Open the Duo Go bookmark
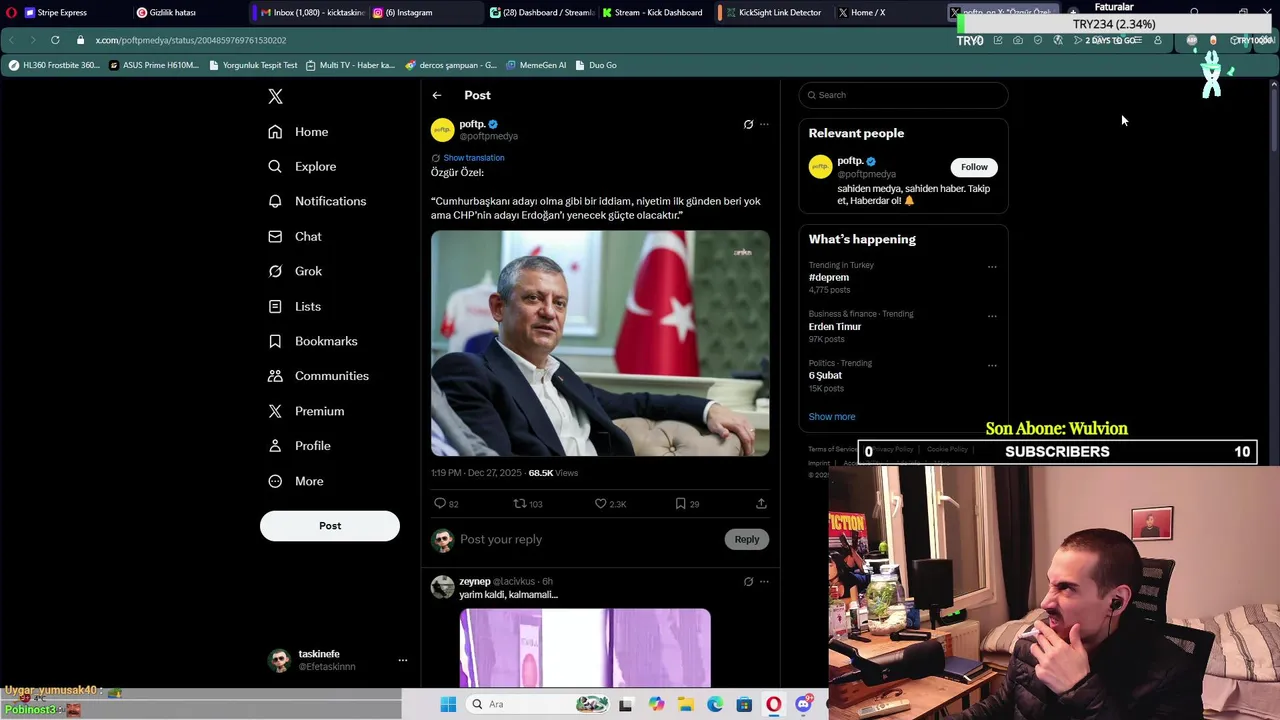1280x720 pixels. pyautogui.click(x=595, y=65)
